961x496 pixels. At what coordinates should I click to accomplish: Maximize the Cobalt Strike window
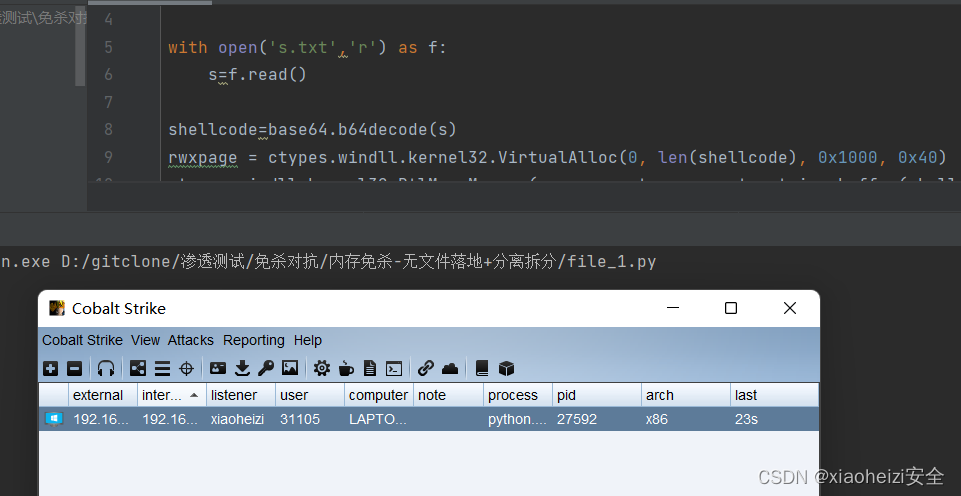[731, 308]
